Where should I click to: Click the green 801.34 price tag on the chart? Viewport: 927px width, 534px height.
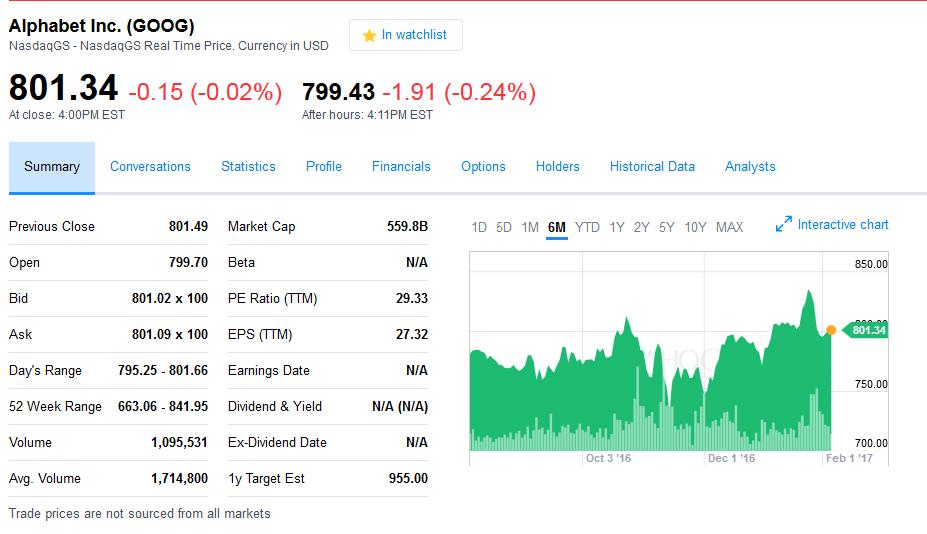click(x=864, y=330)
